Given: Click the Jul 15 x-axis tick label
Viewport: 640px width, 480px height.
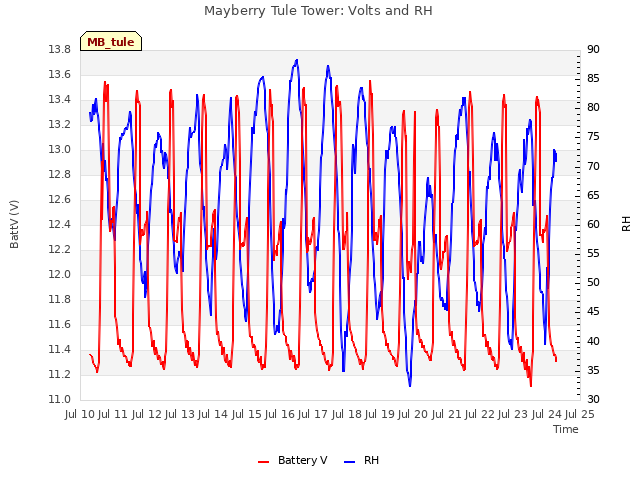Looking at the screenshot, I should point(247,414).
